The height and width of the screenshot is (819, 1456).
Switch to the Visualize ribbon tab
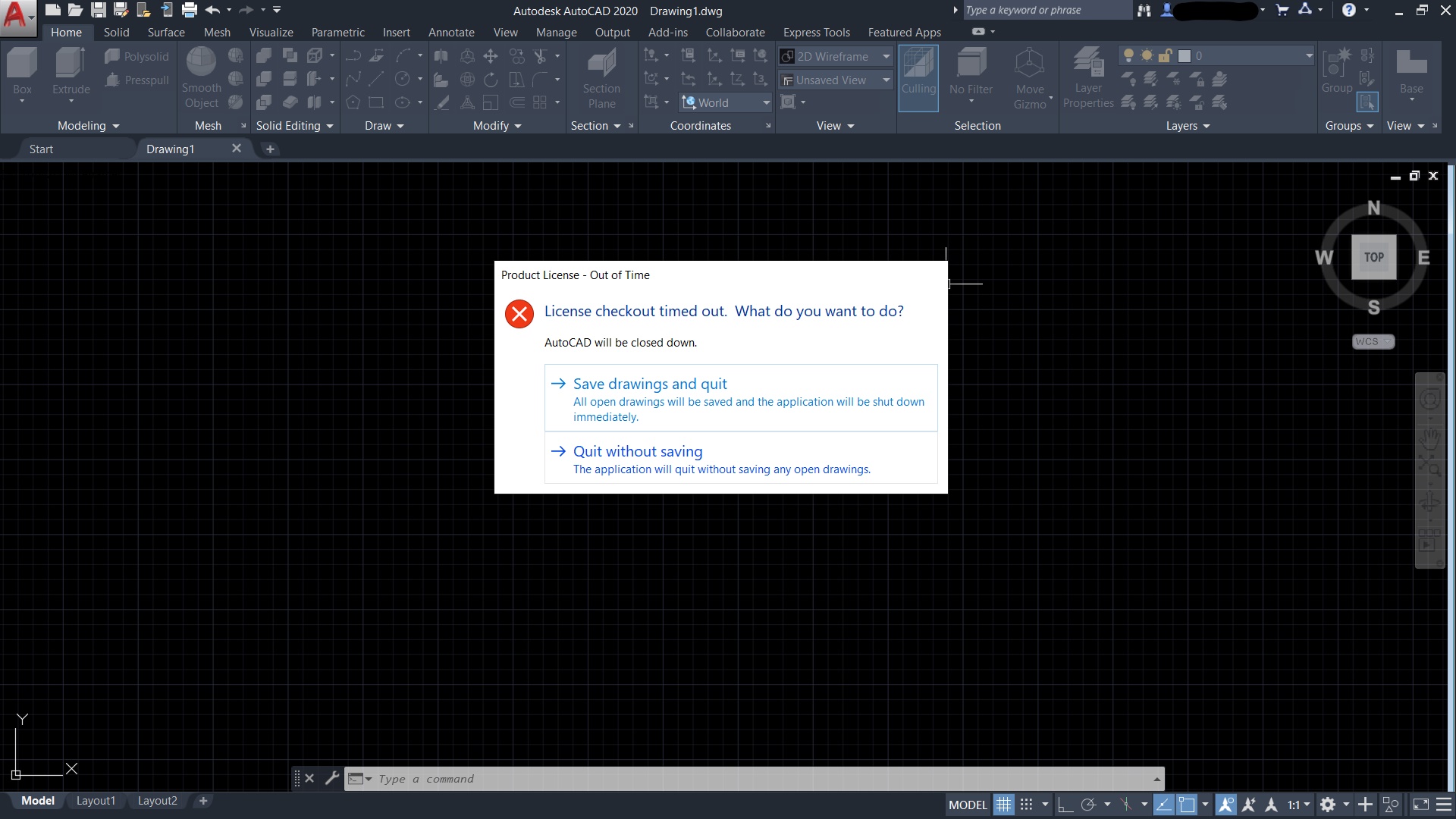click(x=271, y=33)
